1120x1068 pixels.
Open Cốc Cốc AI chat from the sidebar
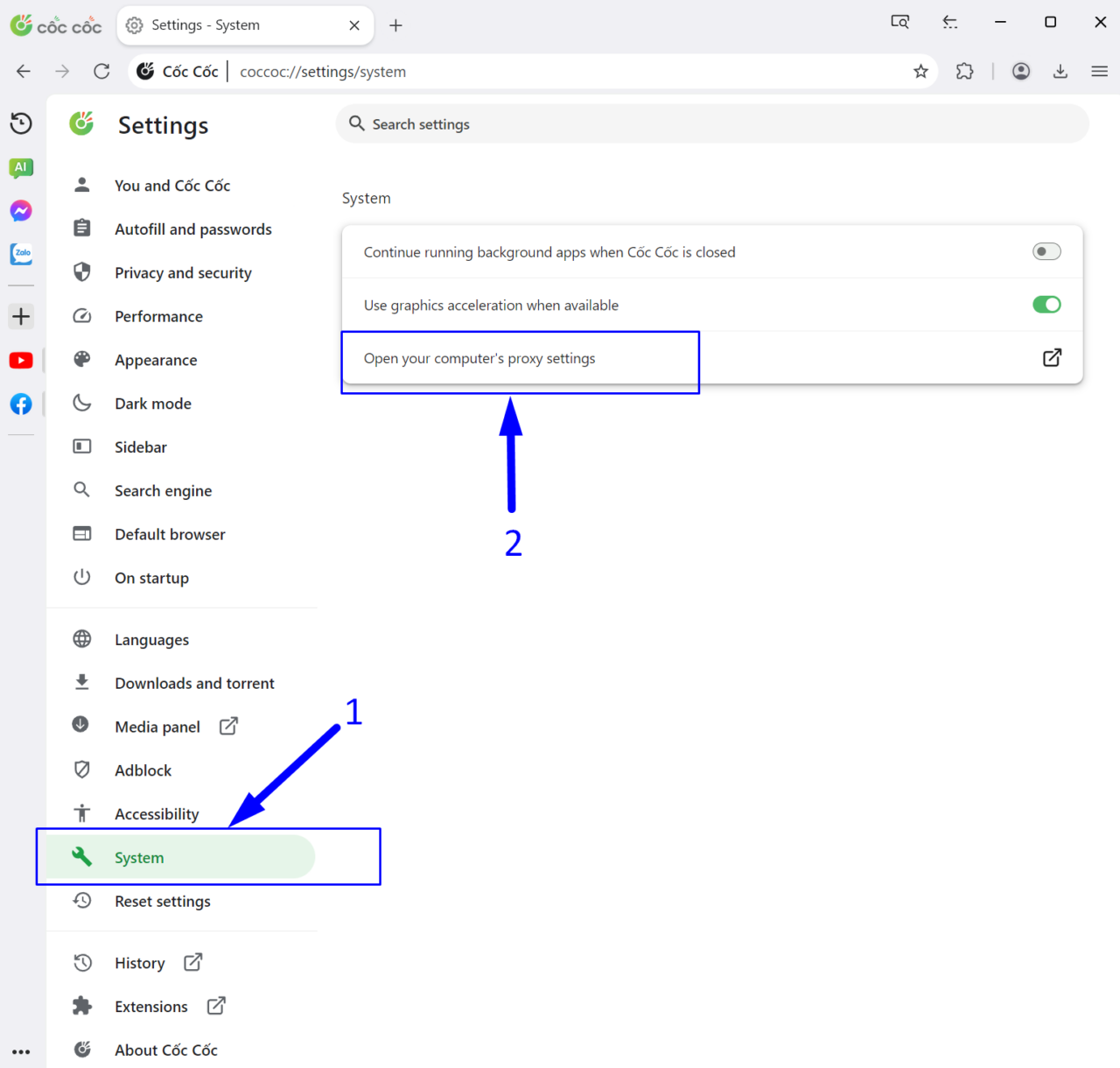point(21,167)
